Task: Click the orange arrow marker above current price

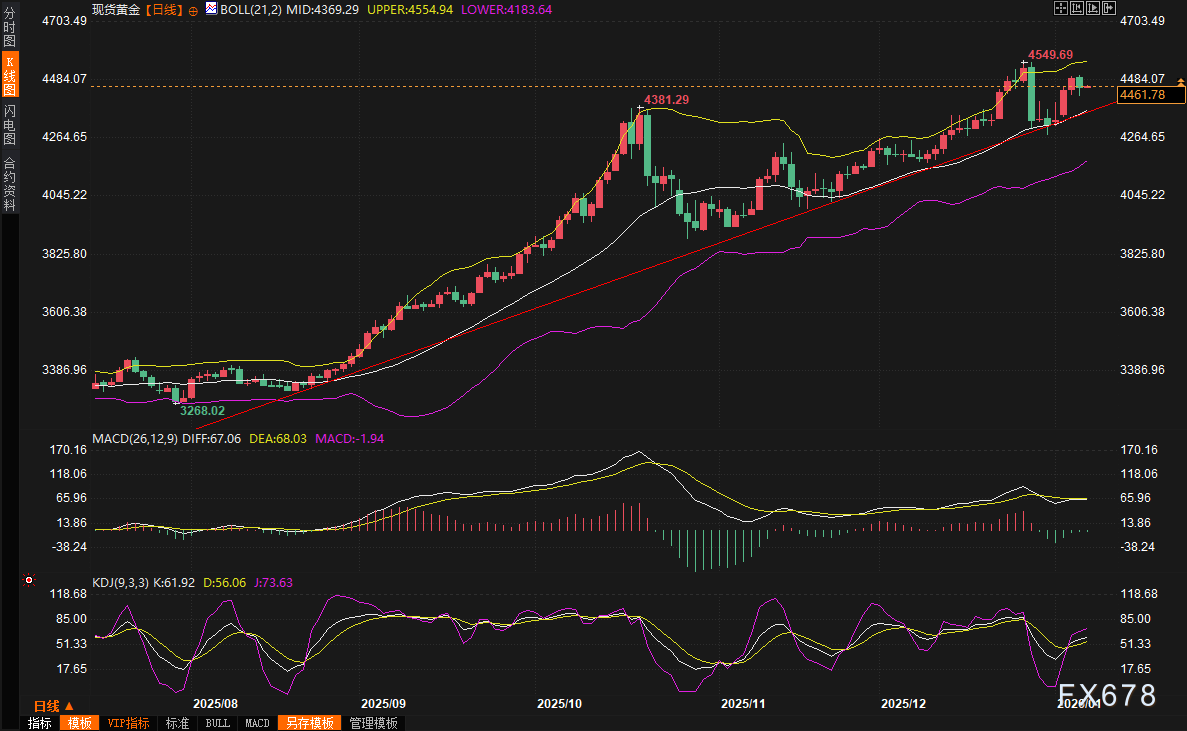Action: pyautogui.click(x=1181, y=80)
